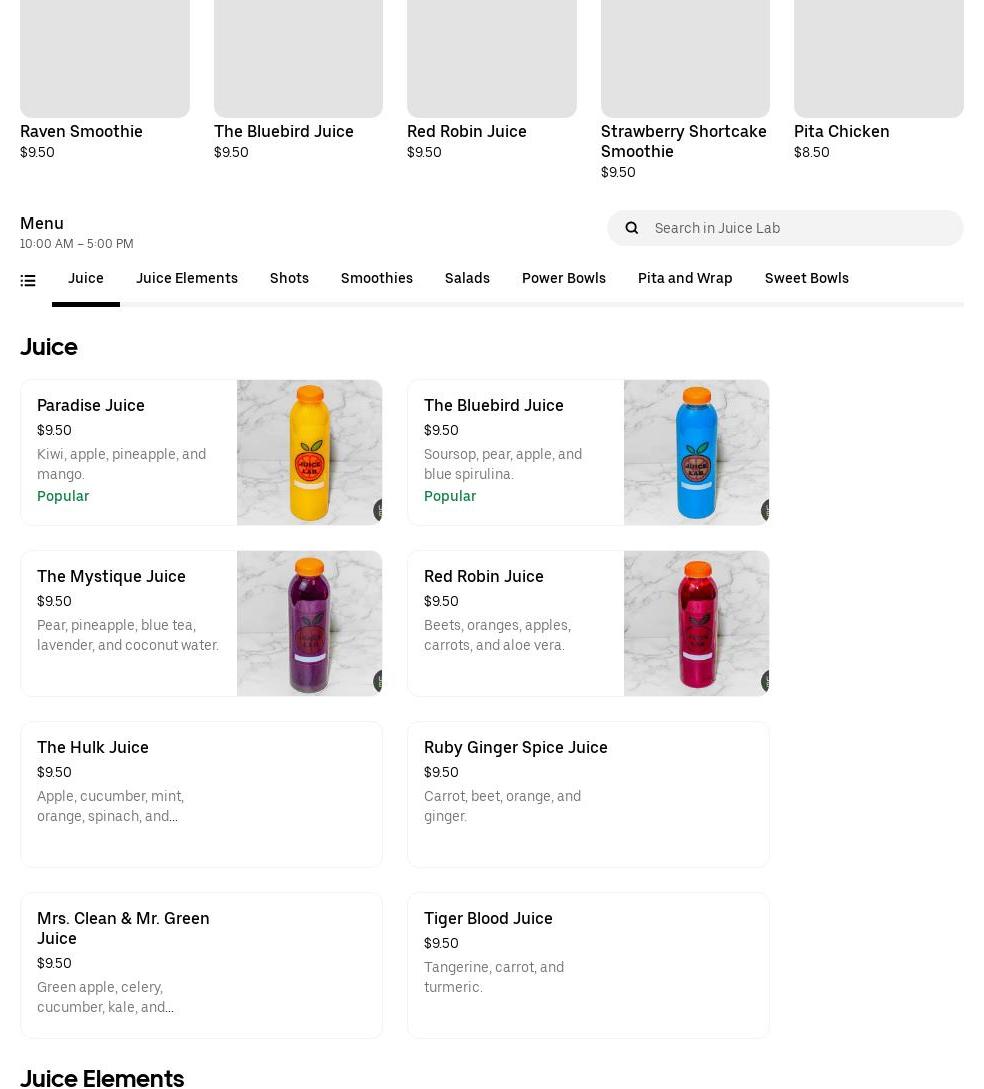Open The Hulk Juice item card
Viewport: 984px width, 1089px height.
pos(201,794)
